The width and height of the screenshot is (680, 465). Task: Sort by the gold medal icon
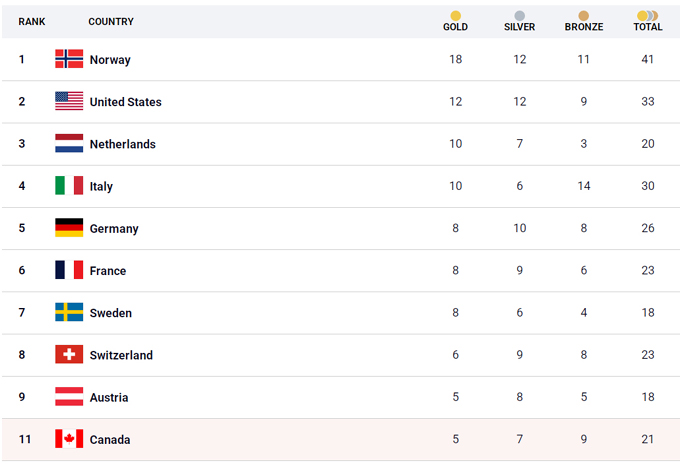455,16
